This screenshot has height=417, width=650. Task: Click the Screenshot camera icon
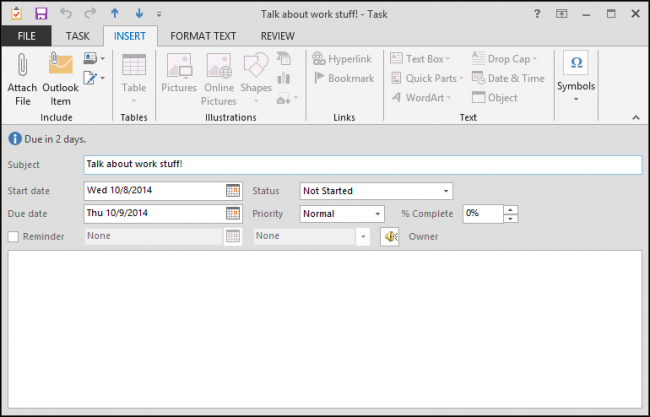[x=284, y=98]
